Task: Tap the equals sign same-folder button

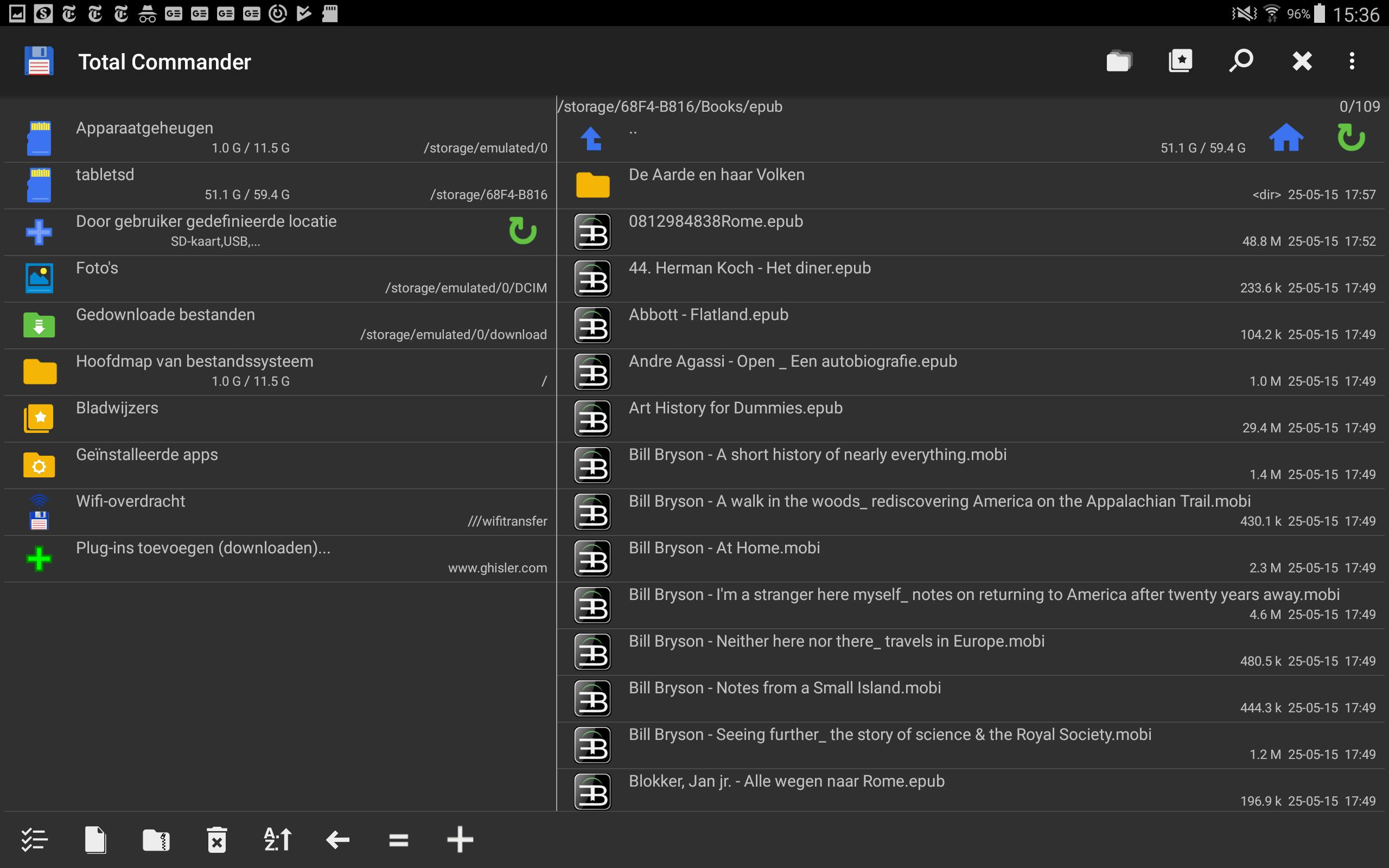Action: click(x=398, y=840)
